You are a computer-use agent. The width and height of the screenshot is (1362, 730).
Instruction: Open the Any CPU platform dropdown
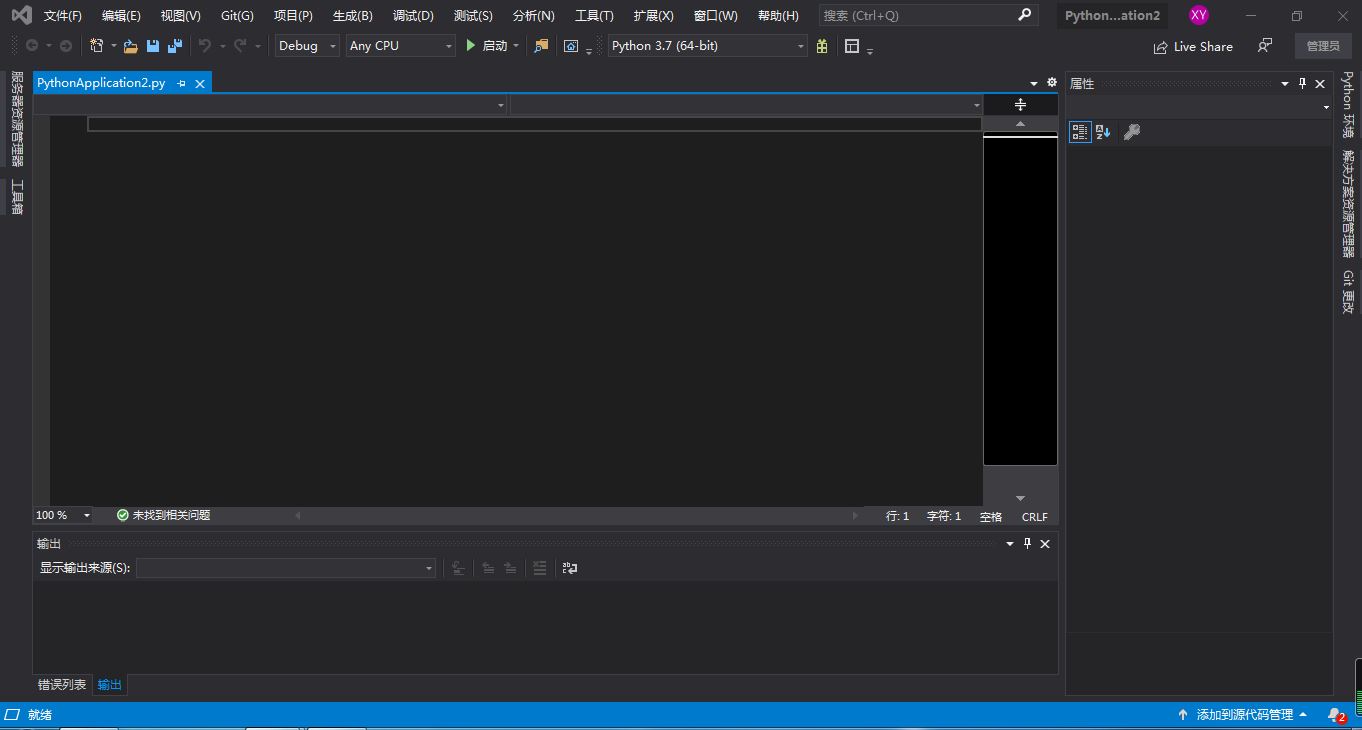point(448,45)
